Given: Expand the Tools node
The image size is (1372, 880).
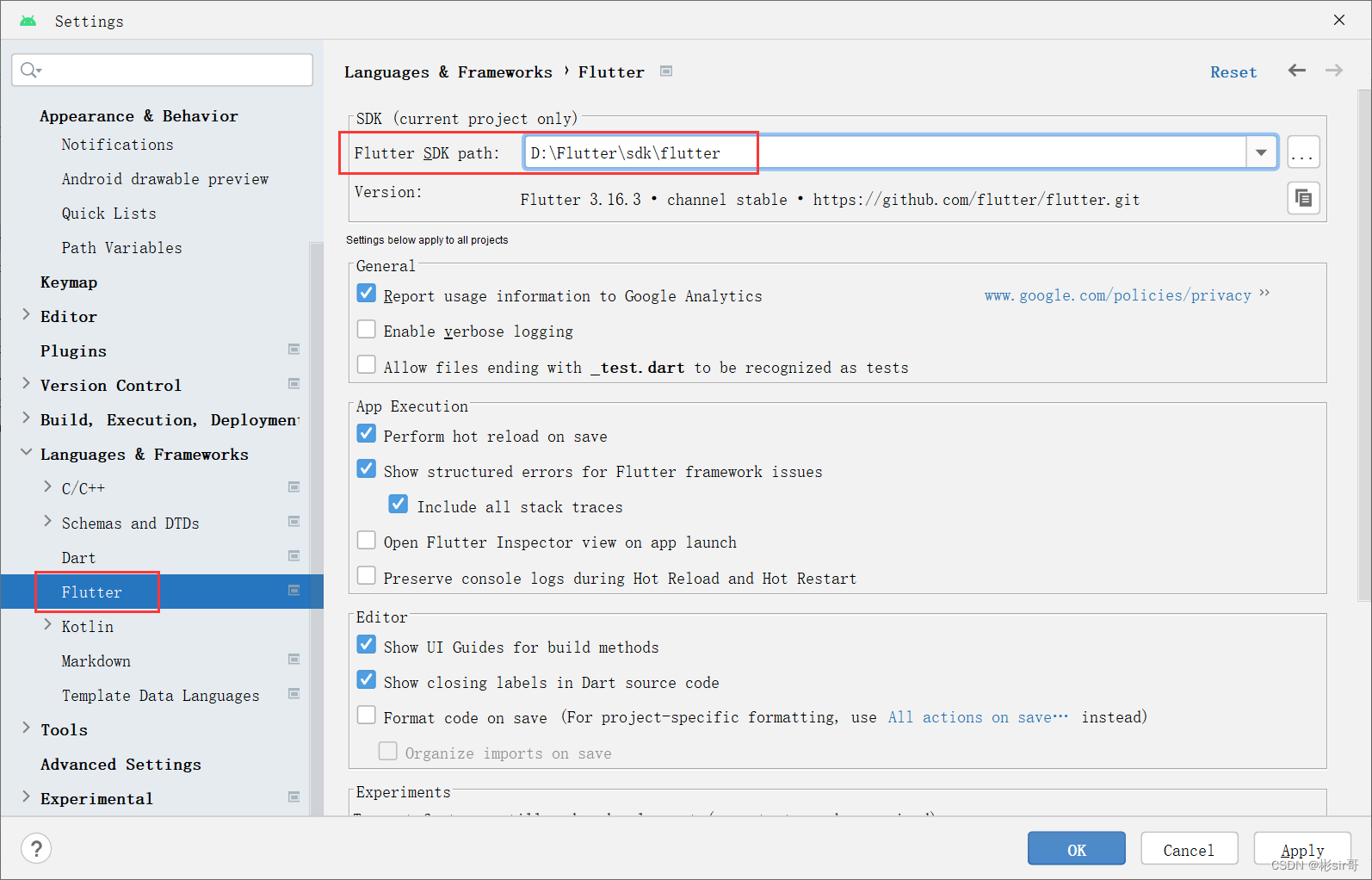Looking at the screenshot, I should click(x=26, y=728).
